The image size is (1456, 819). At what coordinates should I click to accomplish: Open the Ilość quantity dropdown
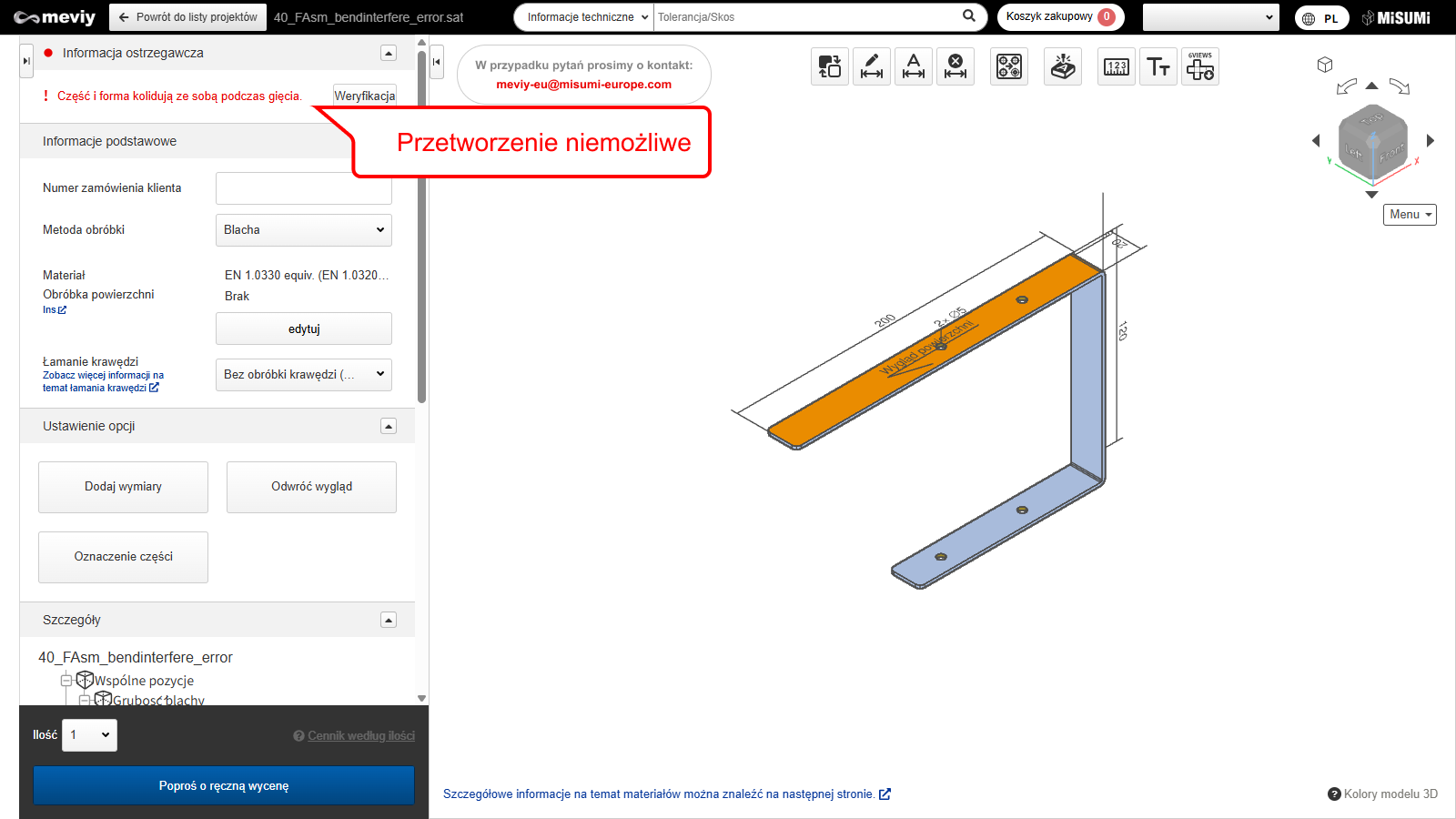pos(89,735)
